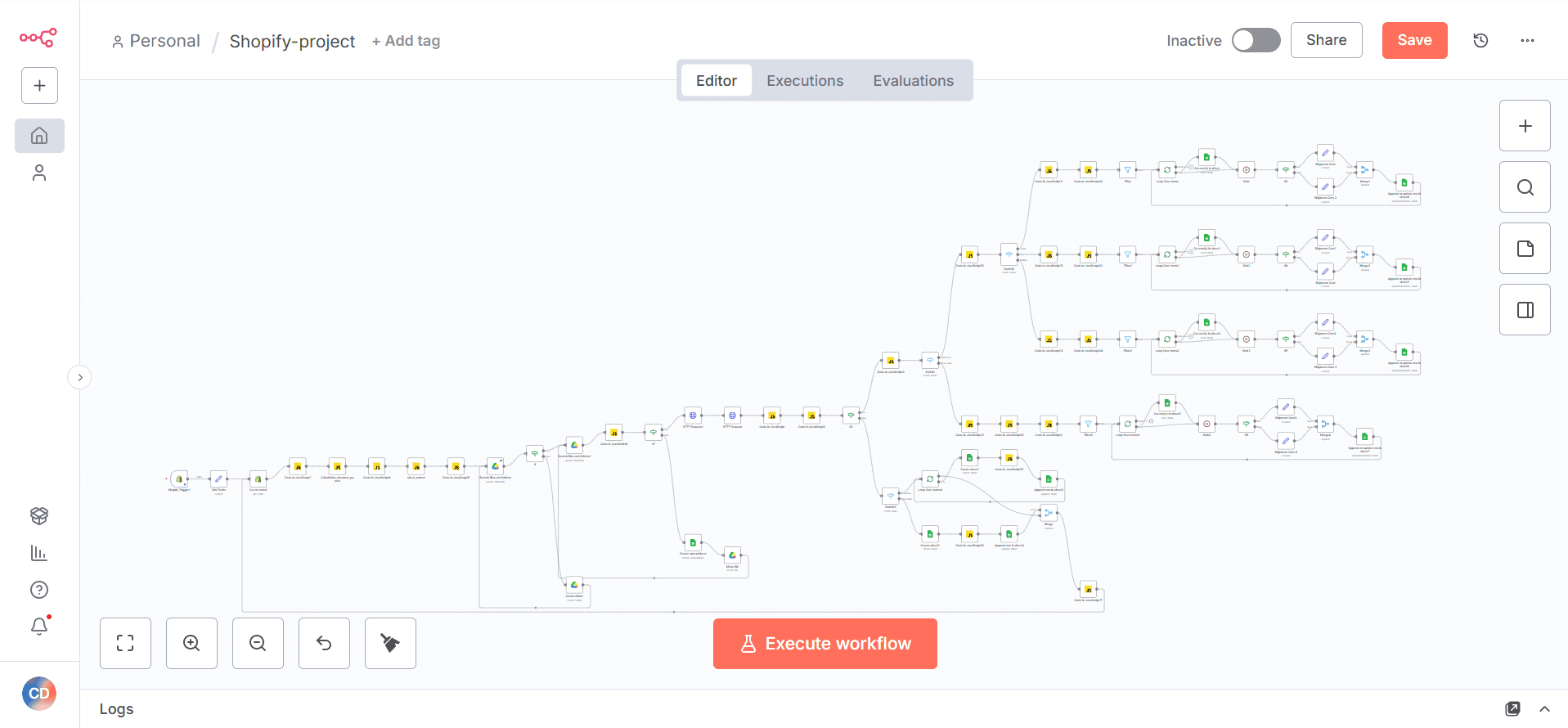Select the Create spreadsheet node
1568x728 pixels.
693,542
